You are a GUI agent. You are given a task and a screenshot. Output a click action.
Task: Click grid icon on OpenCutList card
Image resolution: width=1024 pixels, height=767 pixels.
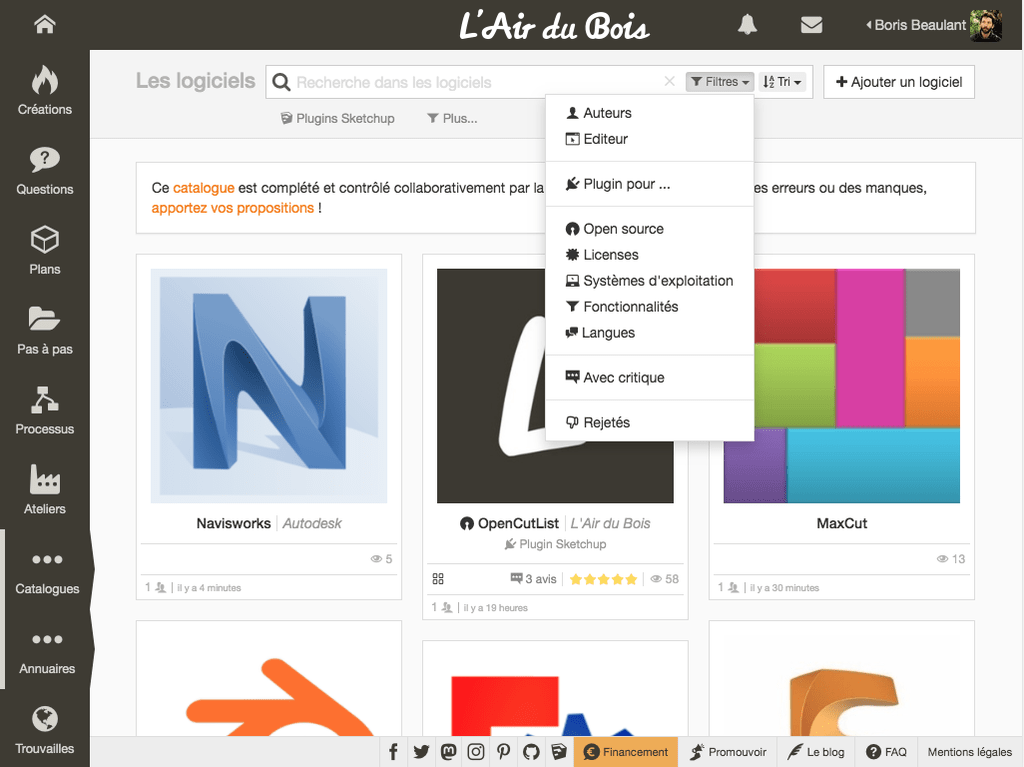tap(438, 579)
